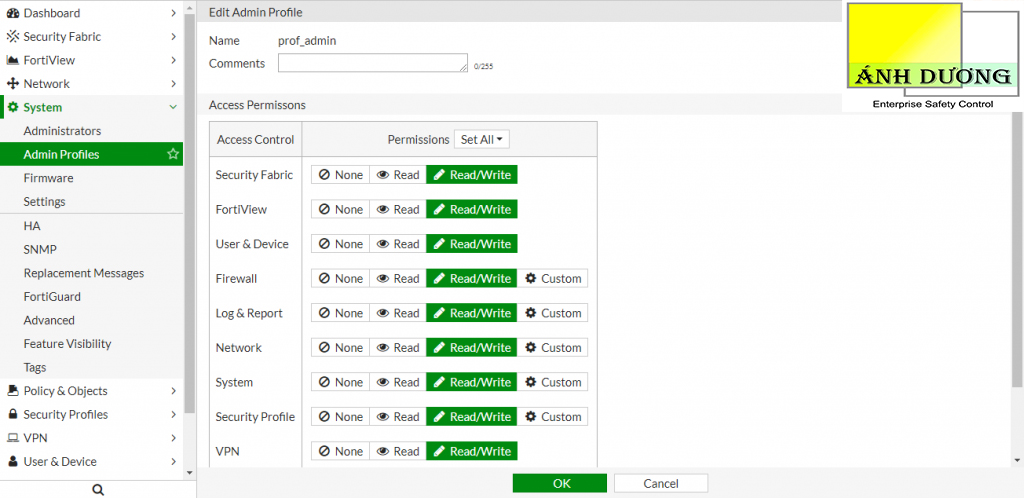Open the Administrators menu item

coord(91,131)
